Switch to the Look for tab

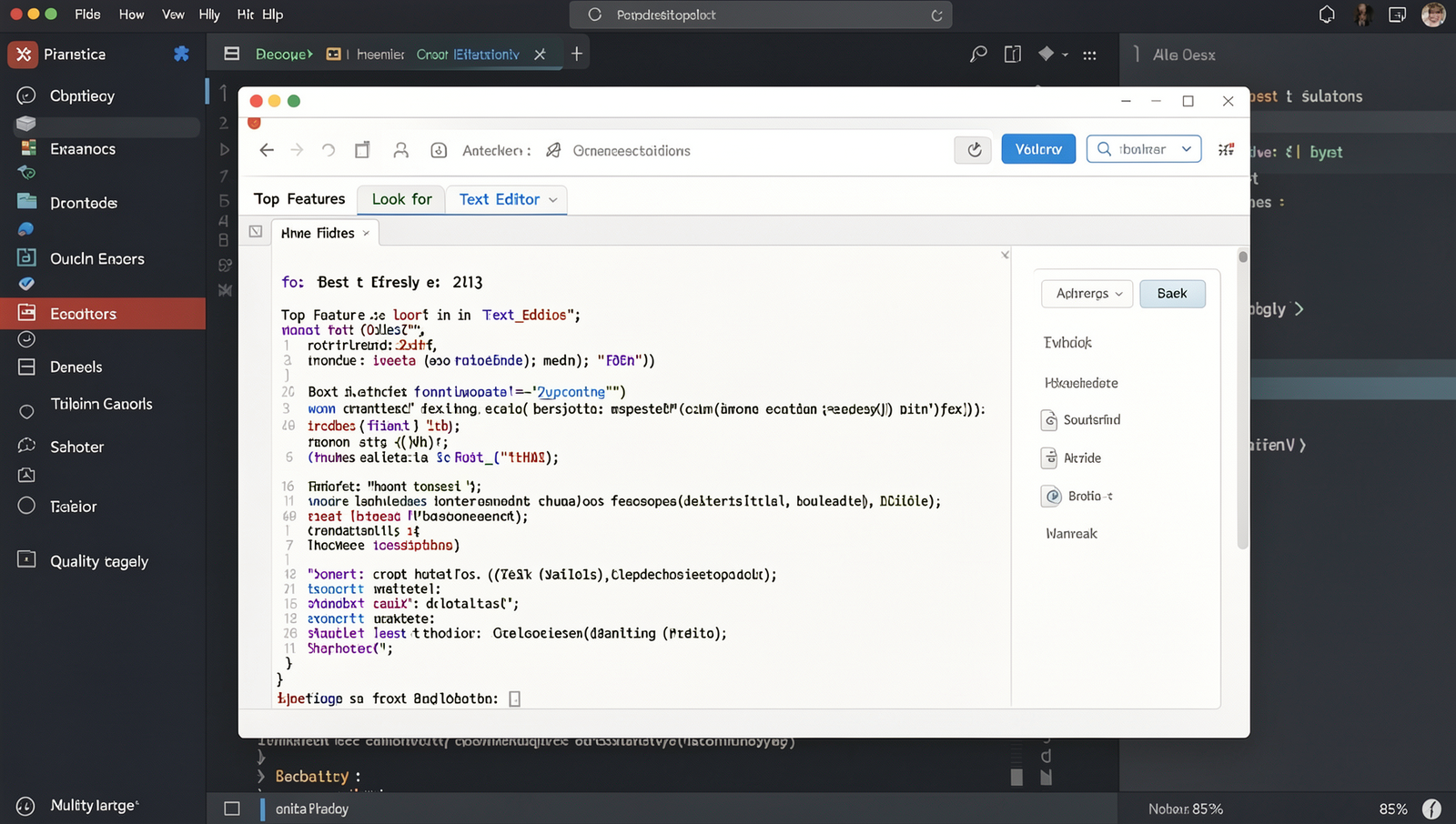401,199
